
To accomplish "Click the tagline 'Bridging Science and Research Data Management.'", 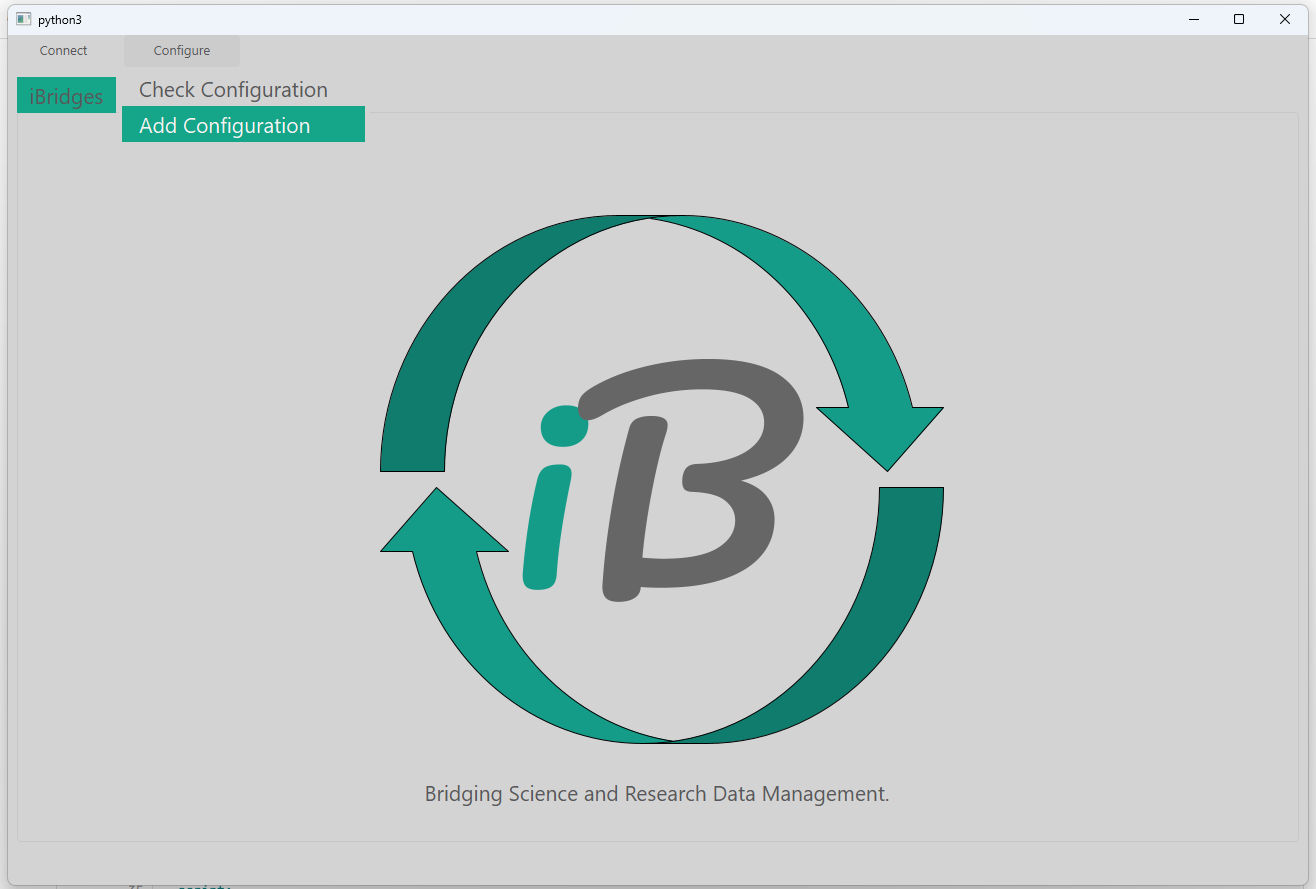I will point(657,794).
